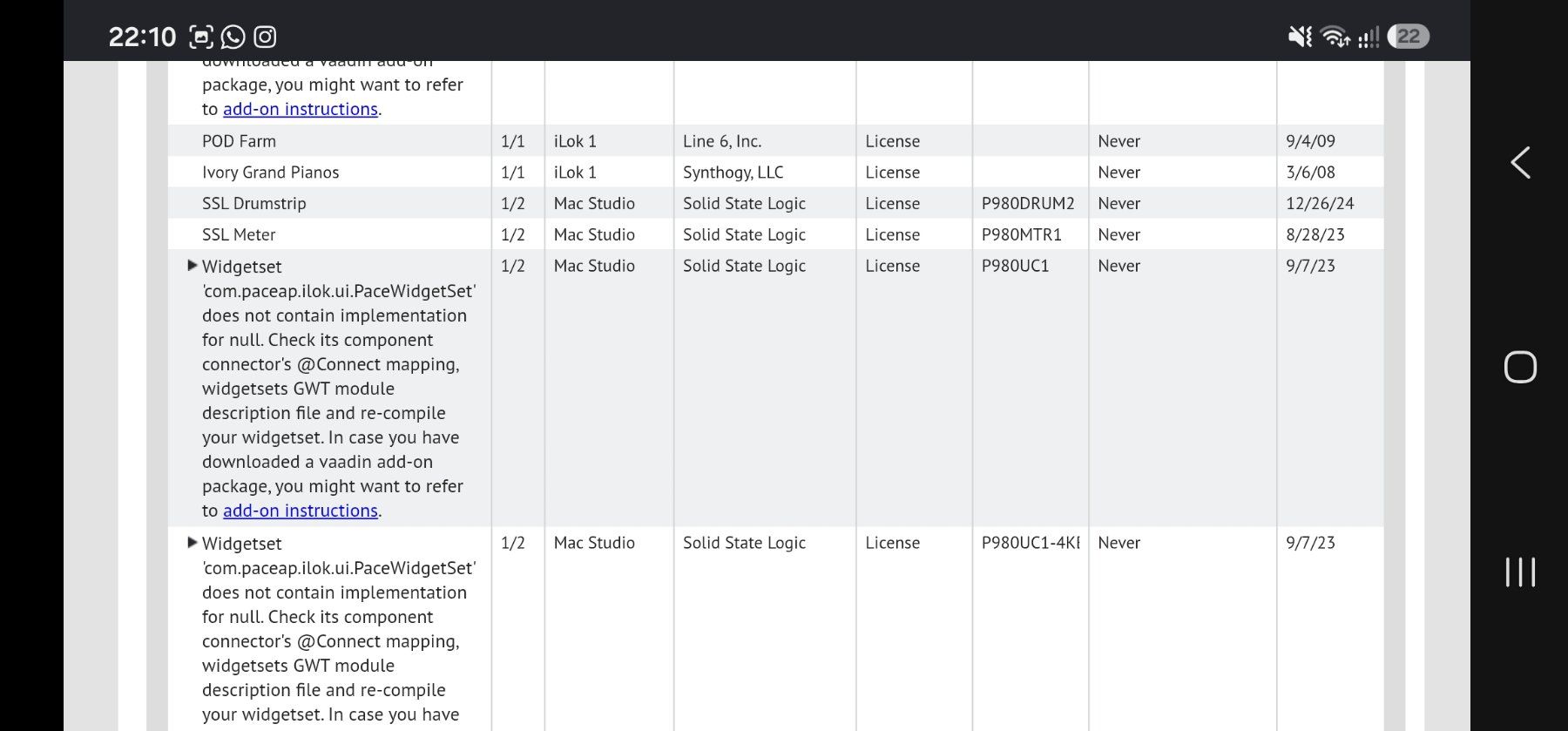Select the SSL Meter product name
Viewport: 1568px width, 731px height.
(239, 235)
